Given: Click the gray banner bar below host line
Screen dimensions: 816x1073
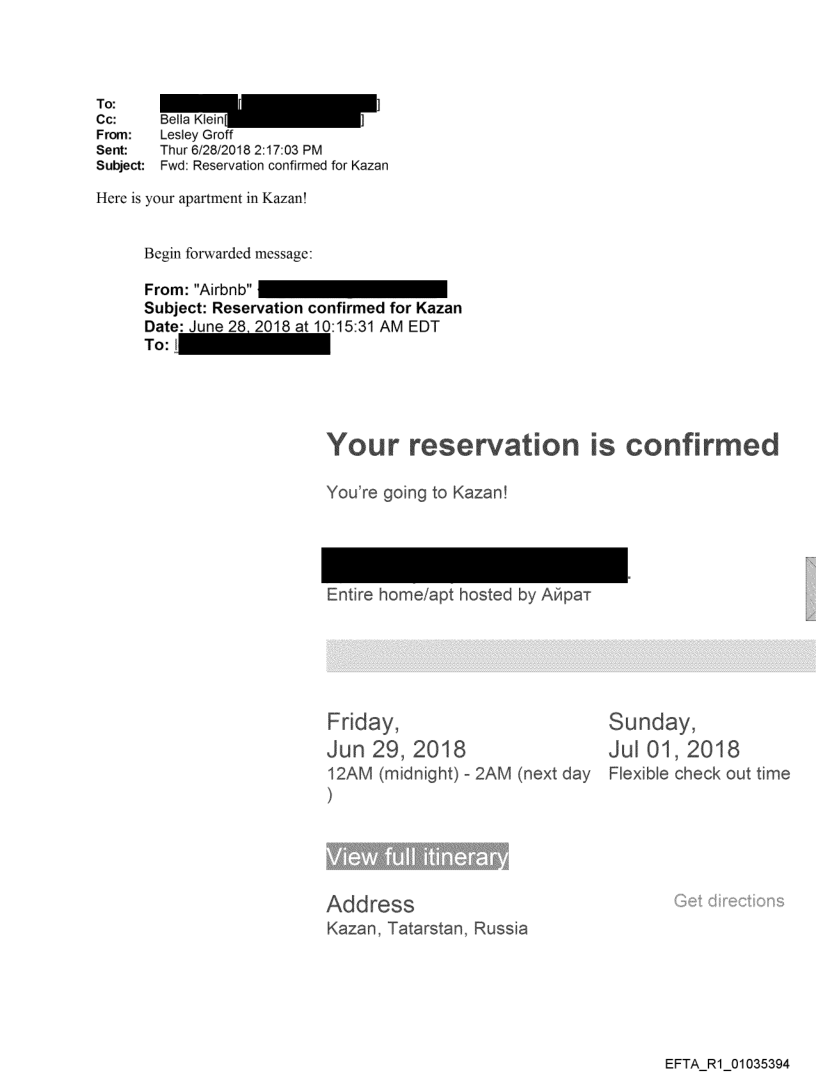Looking at the screenshot, I should tap(570, 657).
